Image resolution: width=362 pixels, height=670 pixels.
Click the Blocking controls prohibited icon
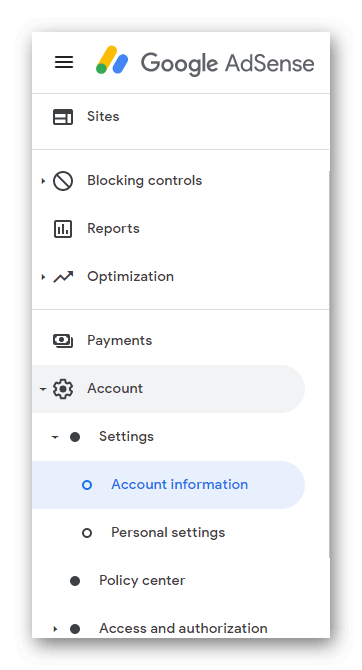pyautogui.click(x=63, y=181)
